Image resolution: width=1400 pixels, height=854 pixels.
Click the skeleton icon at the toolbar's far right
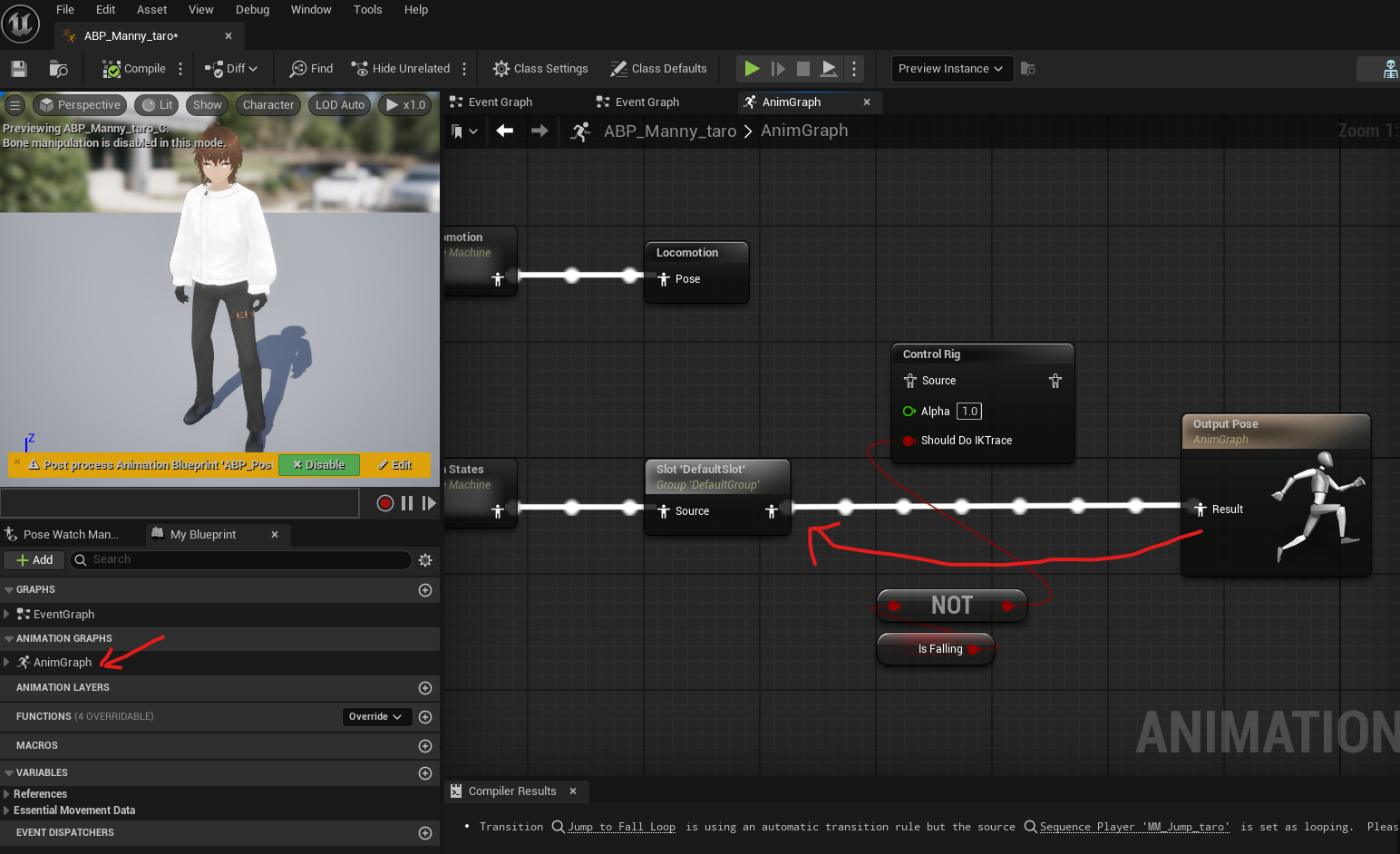1390,69
